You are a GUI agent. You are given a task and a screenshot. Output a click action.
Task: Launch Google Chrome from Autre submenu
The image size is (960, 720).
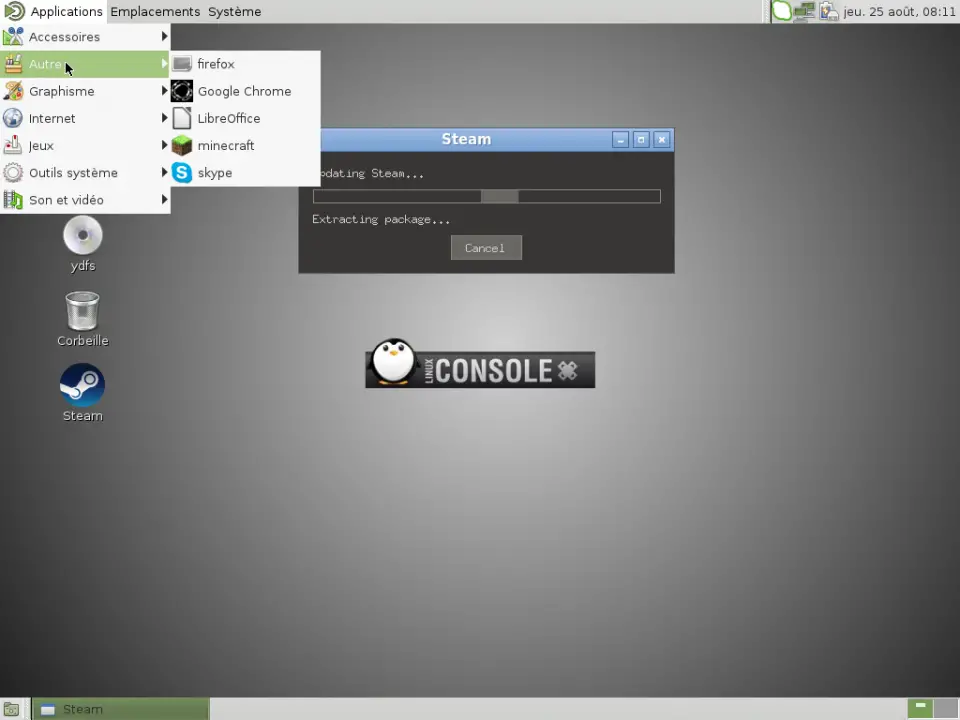245,91
